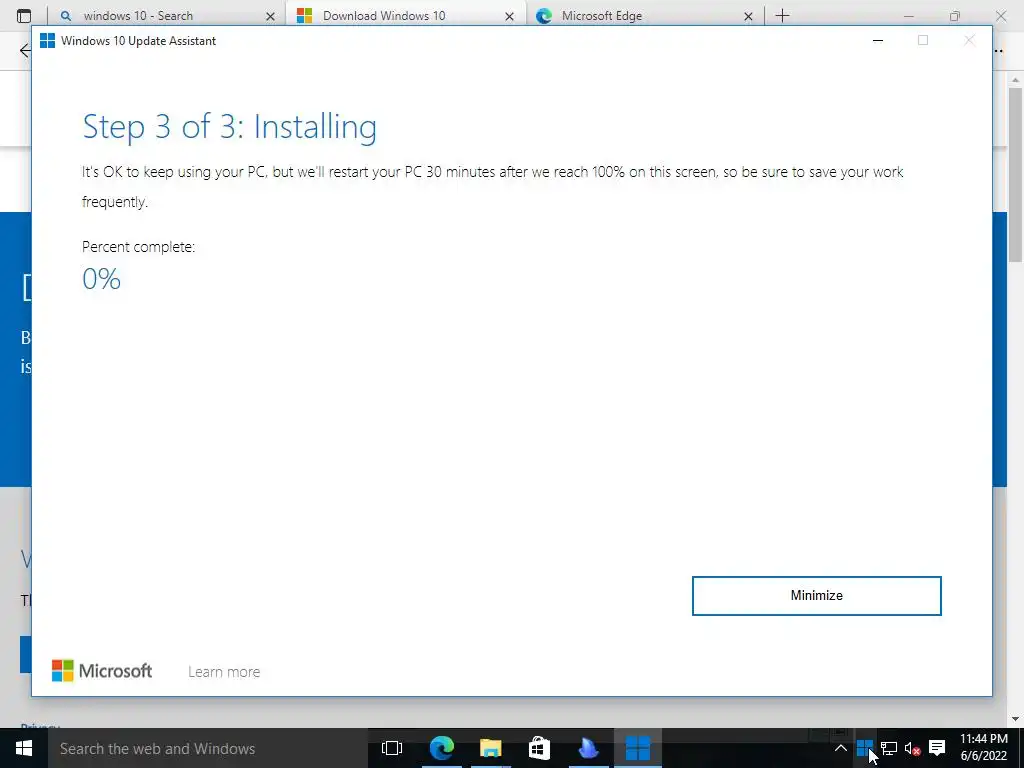This screenshot has height=768, width=1024.
Task: Click the blue flame app taskbar icon
Action: 588,748
